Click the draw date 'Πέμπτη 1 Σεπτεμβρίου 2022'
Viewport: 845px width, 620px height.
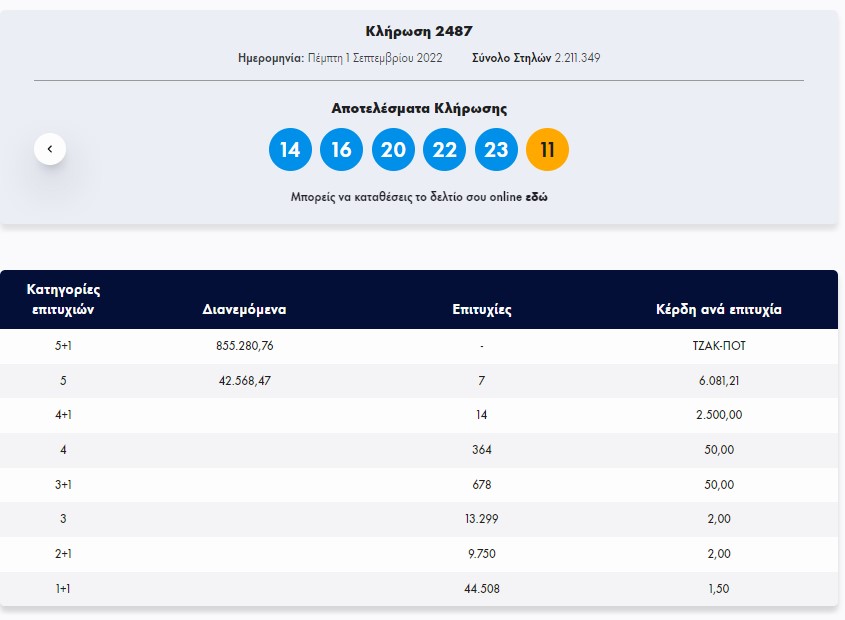(x=375, y=58)
